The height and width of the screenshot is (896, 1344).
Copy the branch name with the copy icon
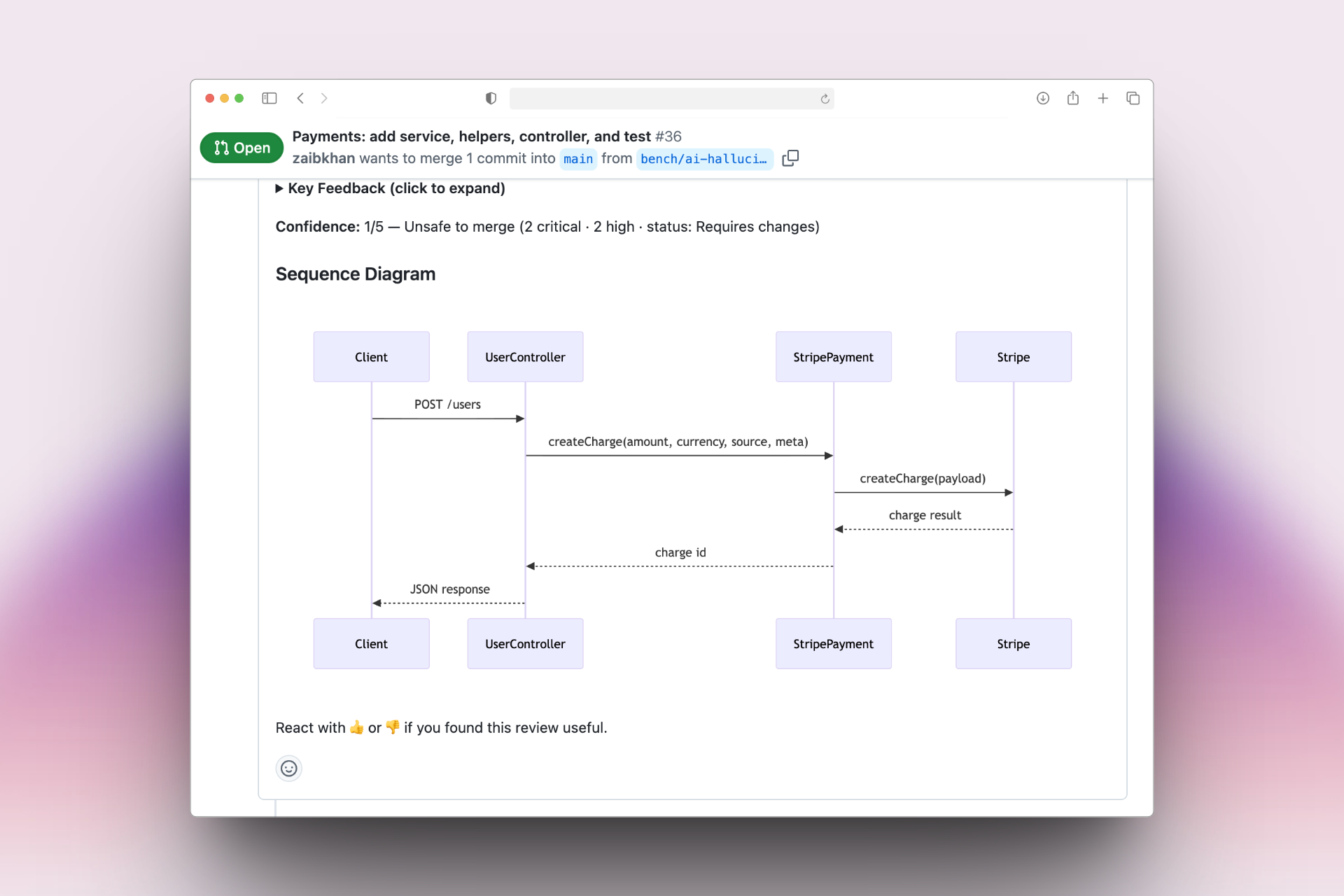click(790, 158)
